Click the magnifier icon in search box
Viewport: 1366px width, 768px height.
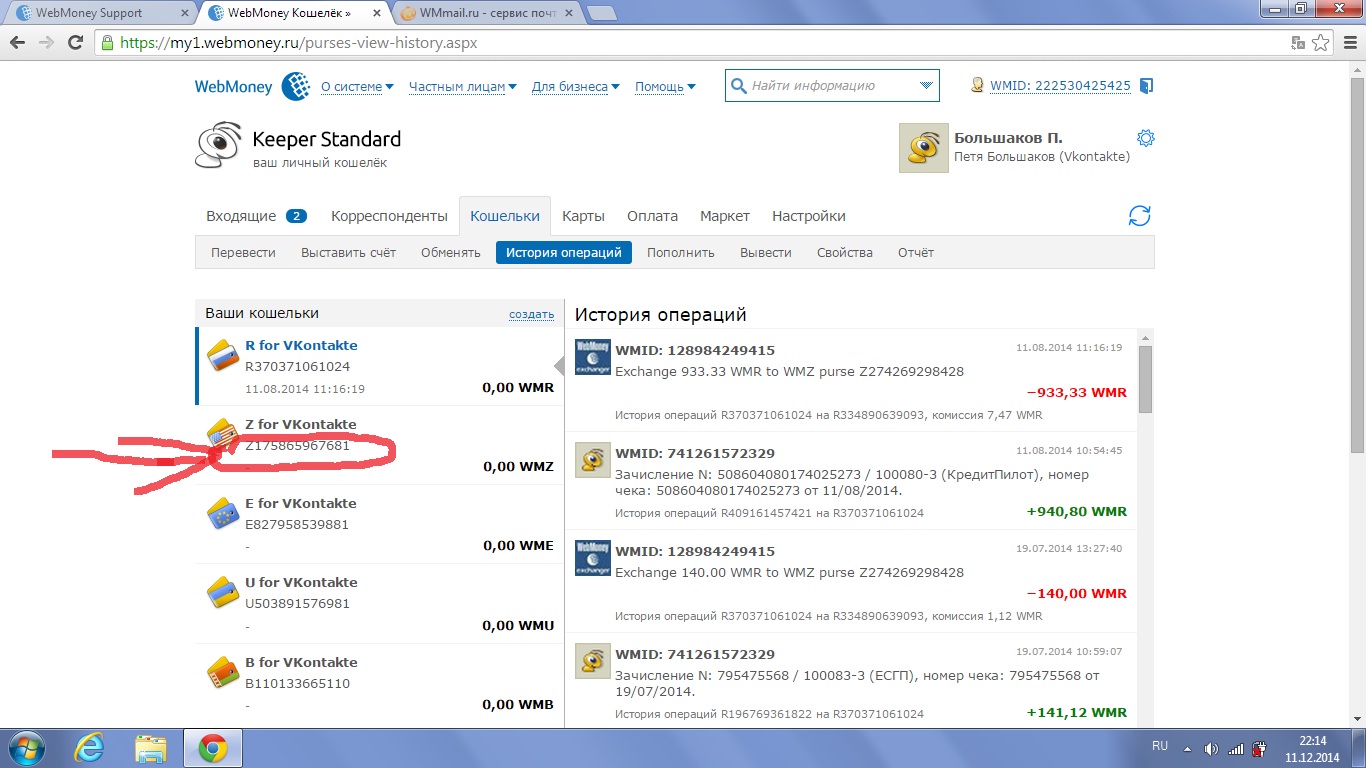739,86
